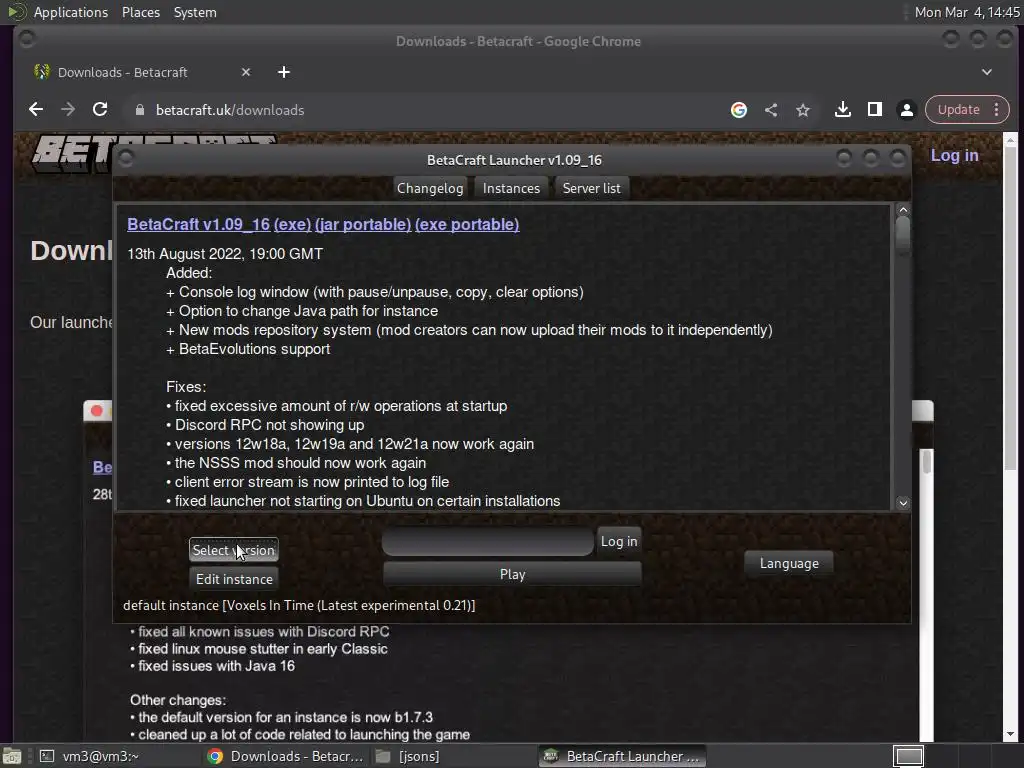
Task: Switch to vm3@vm3 terminal taskbar item
Action: 88,756
